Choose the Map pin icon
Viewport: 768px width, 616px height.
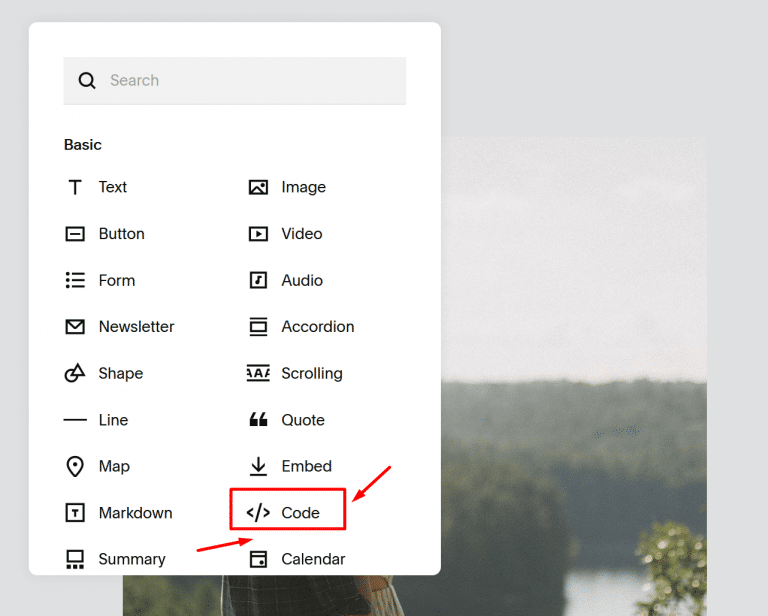coord(75,466)
